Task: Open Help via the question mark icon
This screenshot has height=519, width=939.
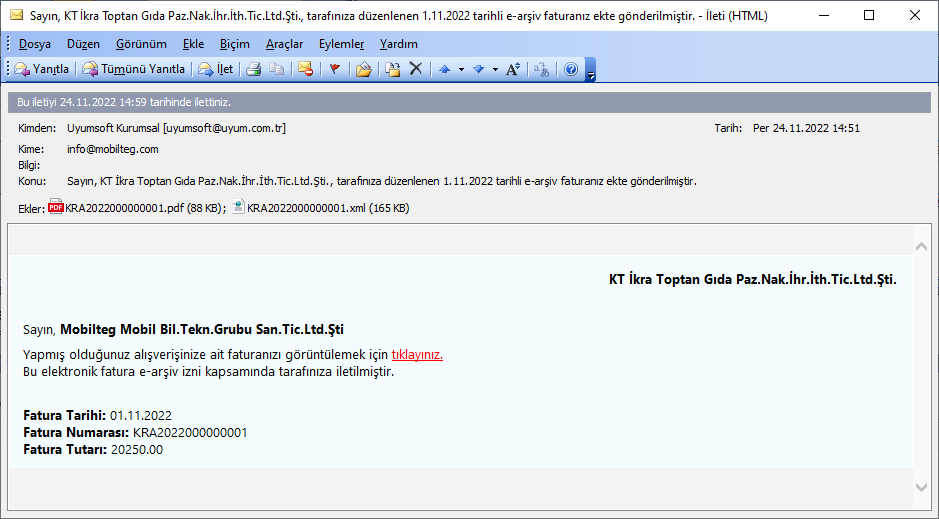Action: coord(571,69)
